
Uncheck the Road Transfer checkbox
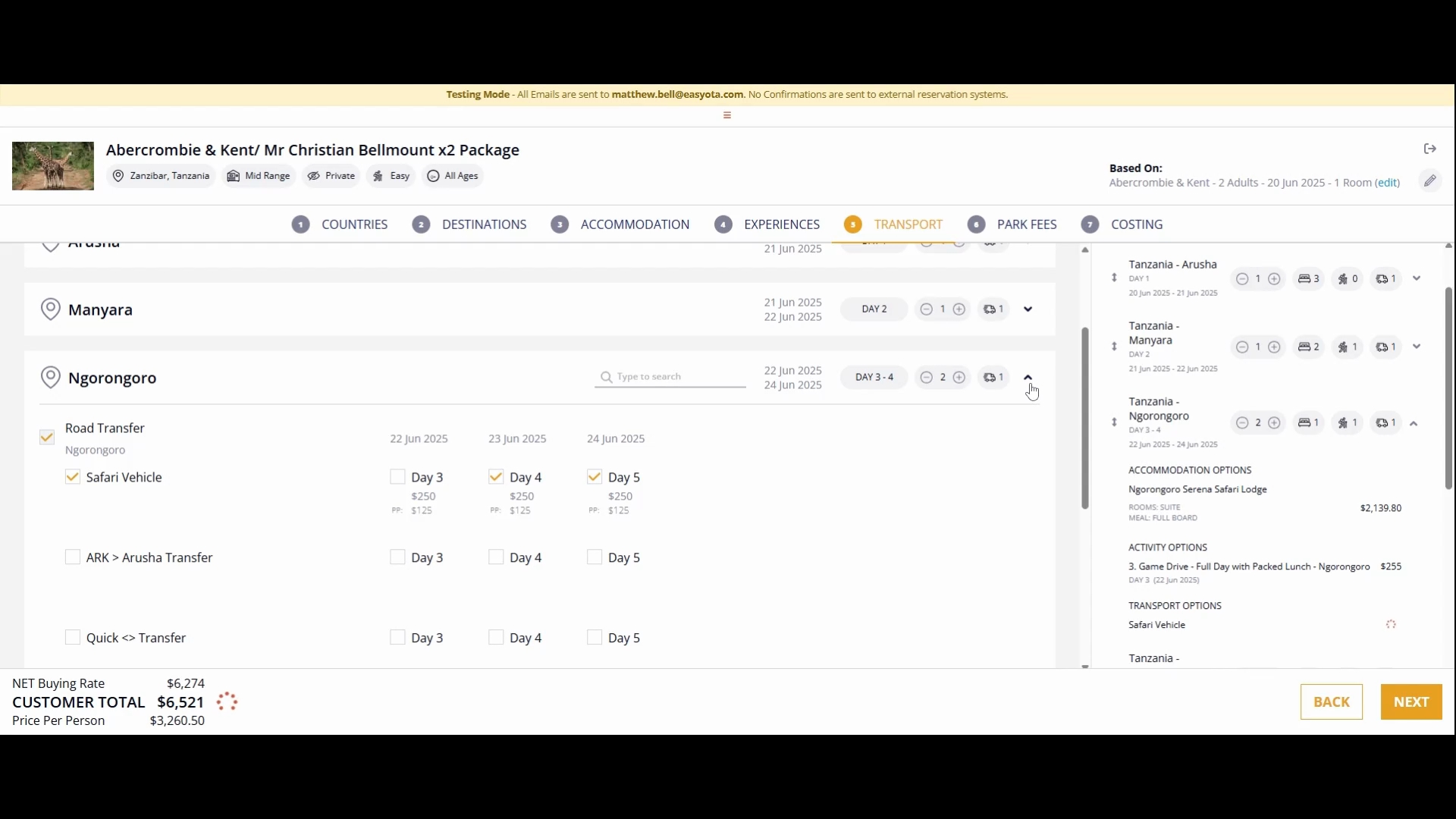(x=47, y=438)
